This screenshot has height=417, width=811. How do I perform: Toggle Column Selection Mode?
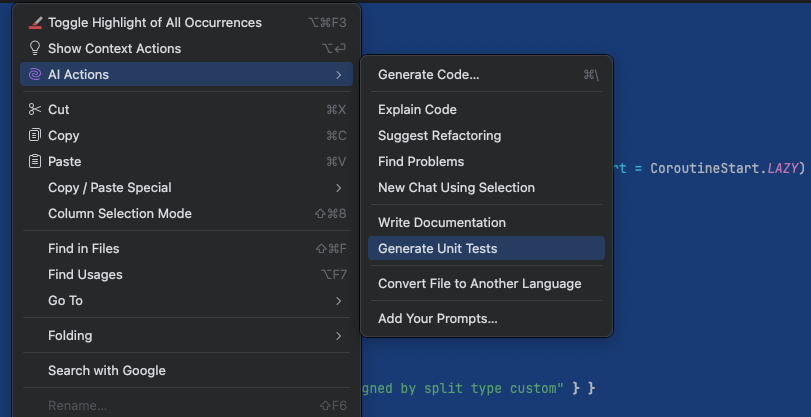pyautogui.click(x=120, y=213)
